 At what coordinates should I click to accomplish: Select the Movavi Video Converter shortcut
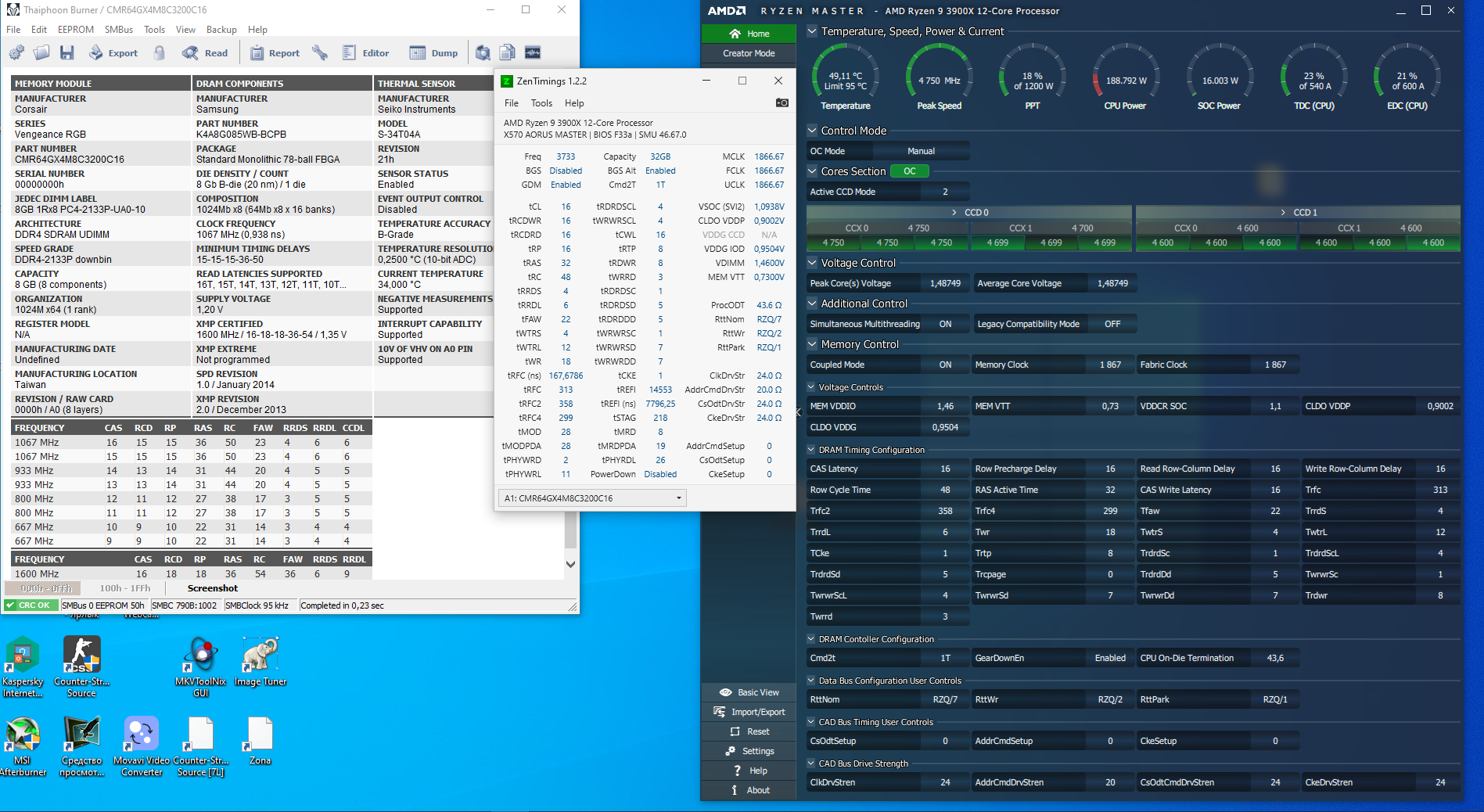142,746
